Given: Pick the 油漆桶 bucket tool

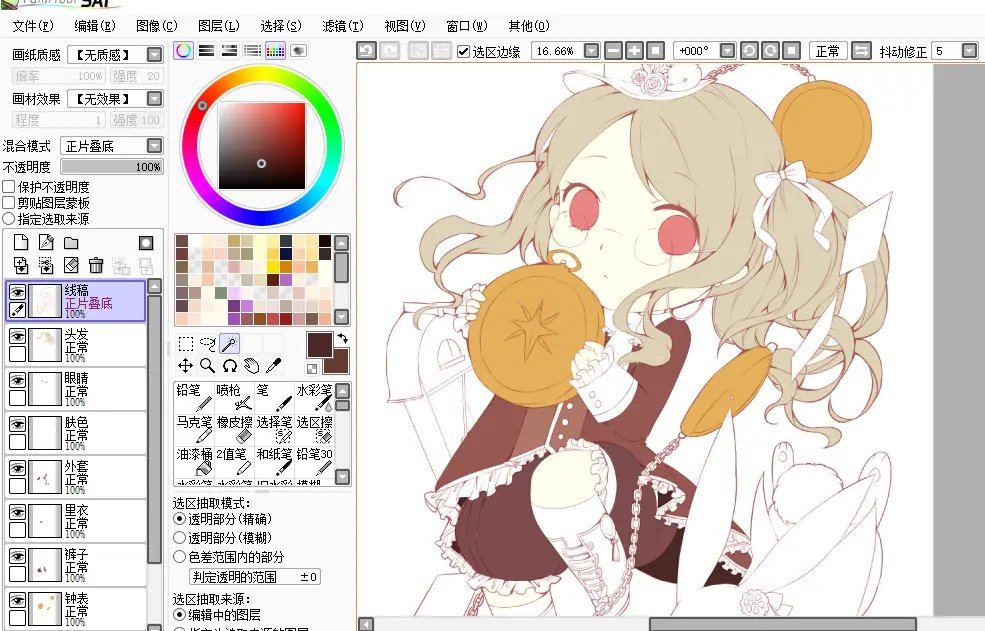Looking at the screenshot, I should tap(194, 461).
